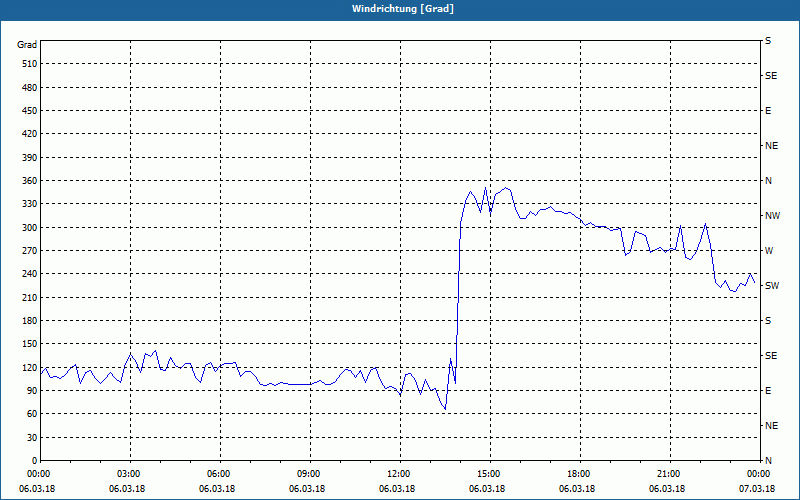Screen dimensions: 800x500
Task: Click the '15:00' time axis label
Action: (x=489, y=474)
